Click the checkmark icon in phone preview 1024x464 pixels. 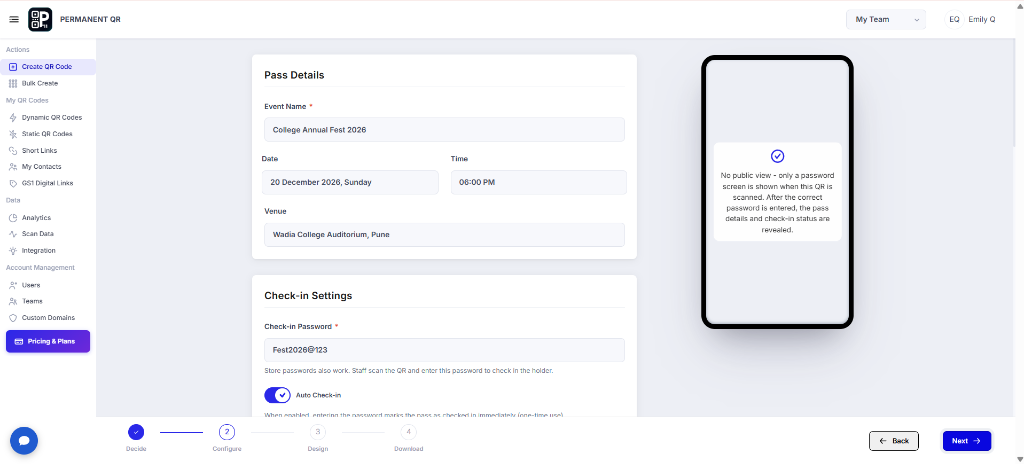[777, 156]
